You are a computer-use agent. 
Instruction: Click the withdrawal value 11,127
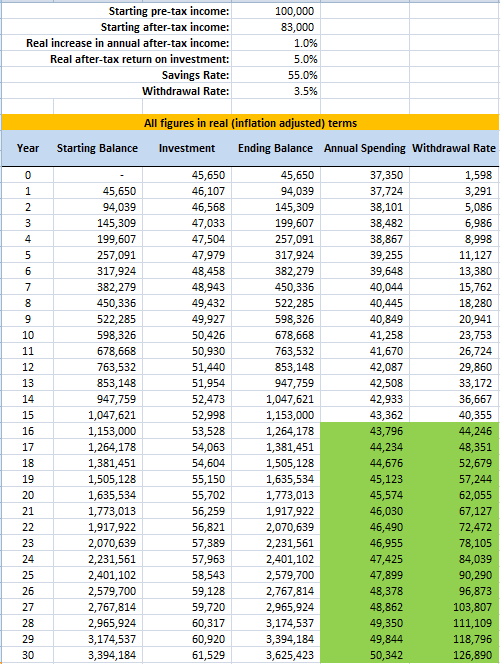pos(475,255)
